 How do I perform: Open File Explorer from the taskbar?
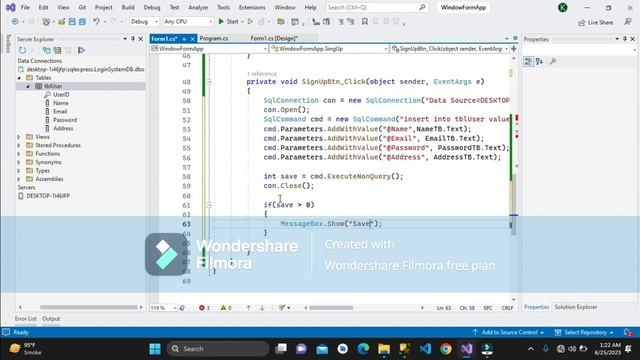click(384, 349)
